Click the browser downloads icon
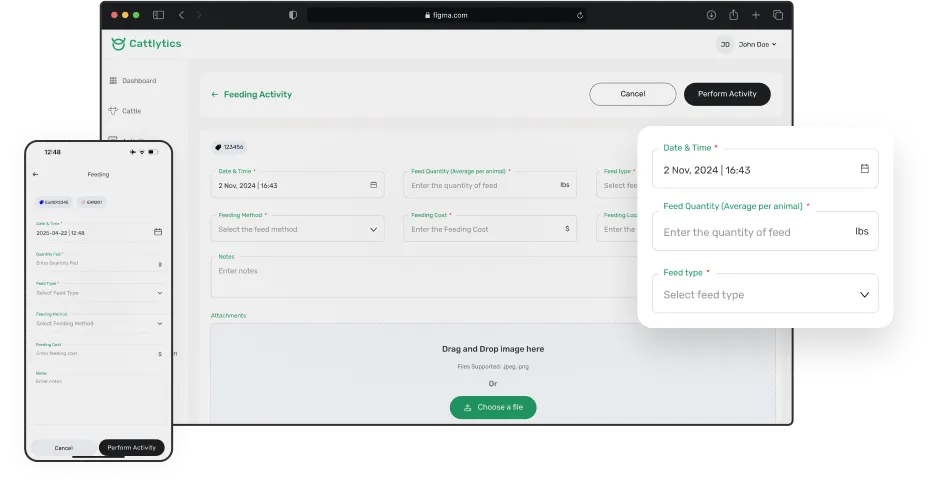The height and width of the screenshot is (487, 934). [711, 15]
